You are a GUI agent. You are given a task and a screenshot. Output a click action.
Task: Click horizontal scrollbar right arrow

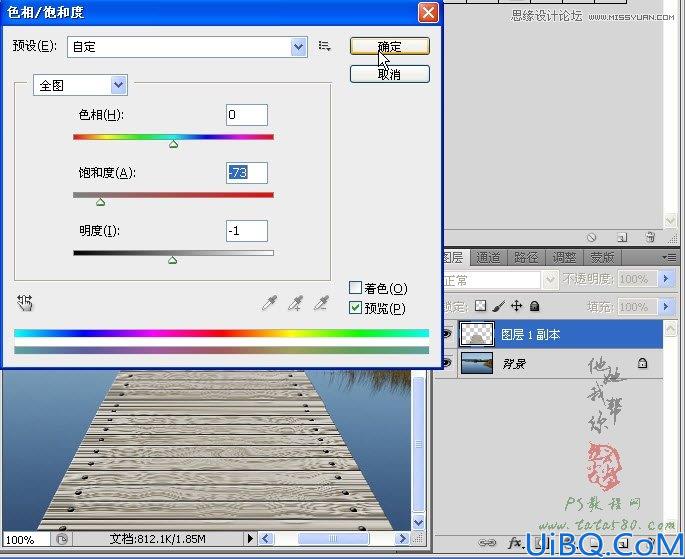(x=402, y=538)
